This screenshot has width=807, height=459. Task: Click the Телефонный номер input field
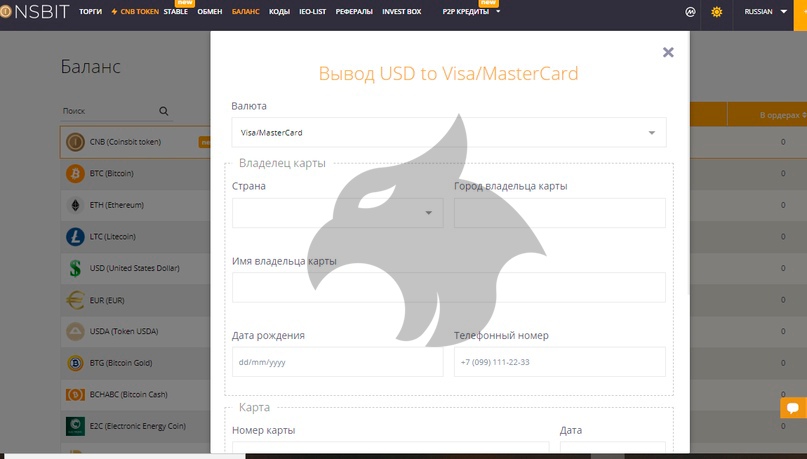559,362
